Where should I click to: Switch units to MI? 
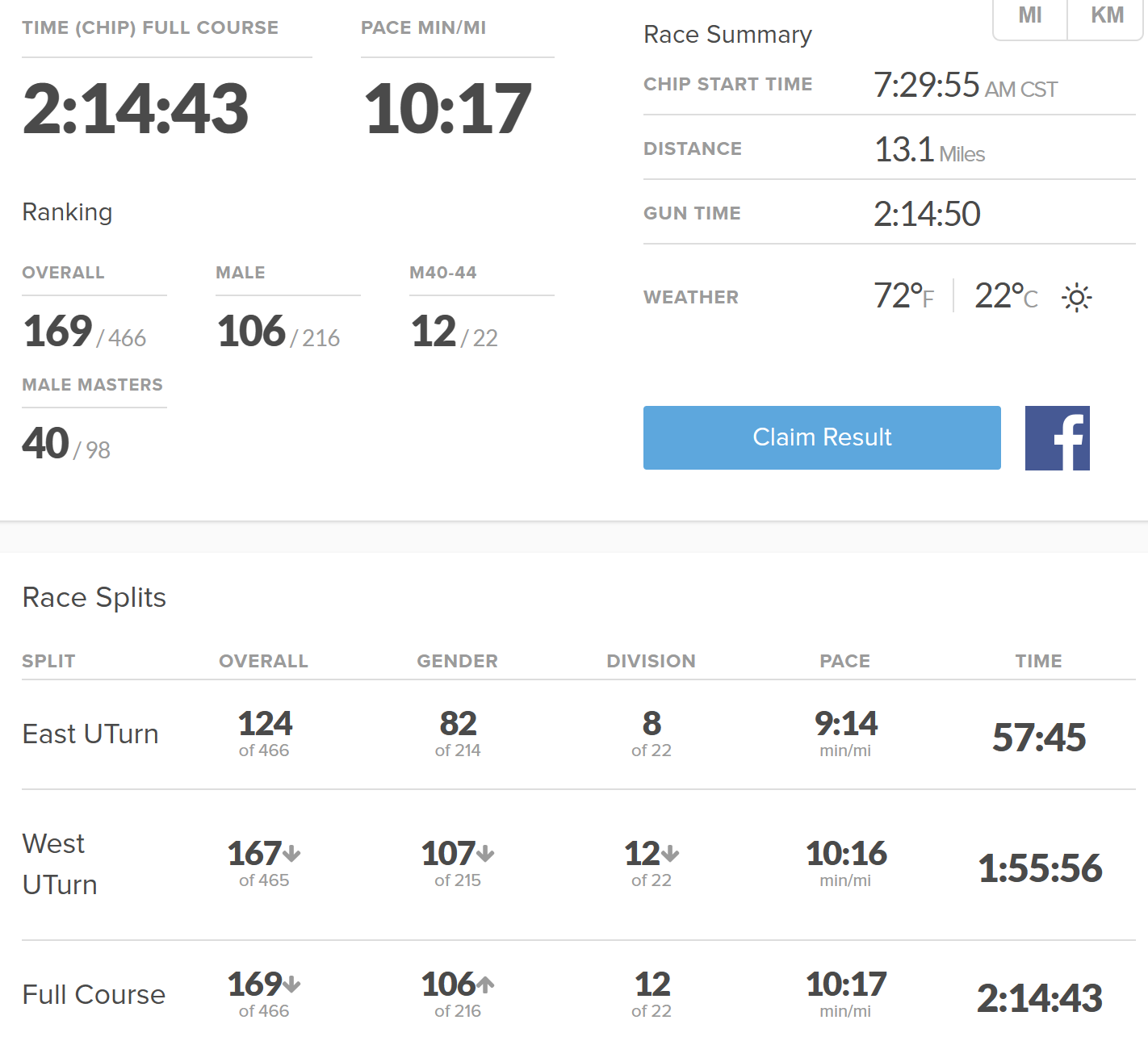pos(1030,15)
